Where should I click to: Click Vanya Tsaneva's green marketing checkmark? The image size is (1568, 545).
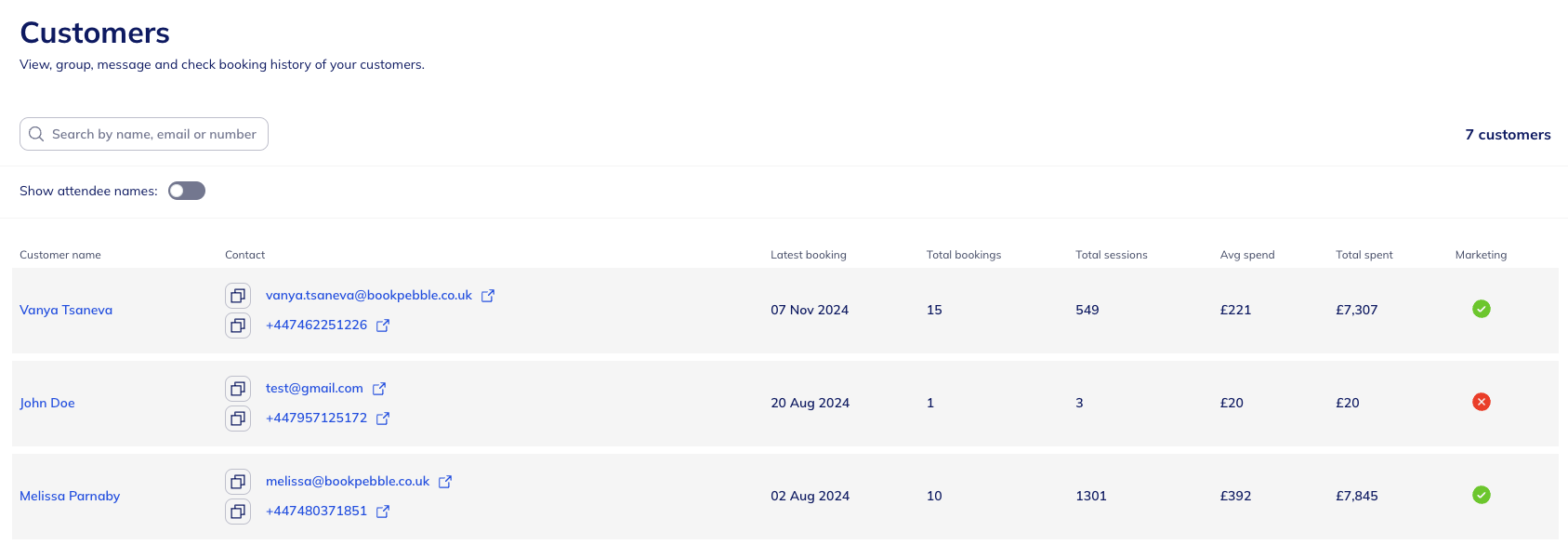(1482, 309)
